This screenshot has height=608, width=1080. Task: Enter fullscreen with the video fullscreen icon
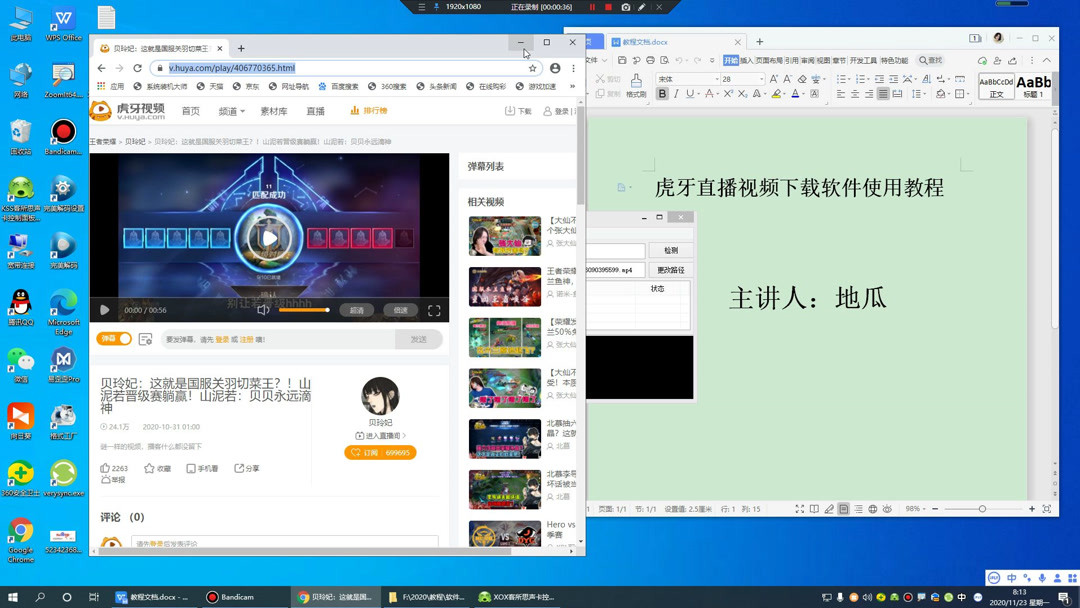(x=435, y=310)
